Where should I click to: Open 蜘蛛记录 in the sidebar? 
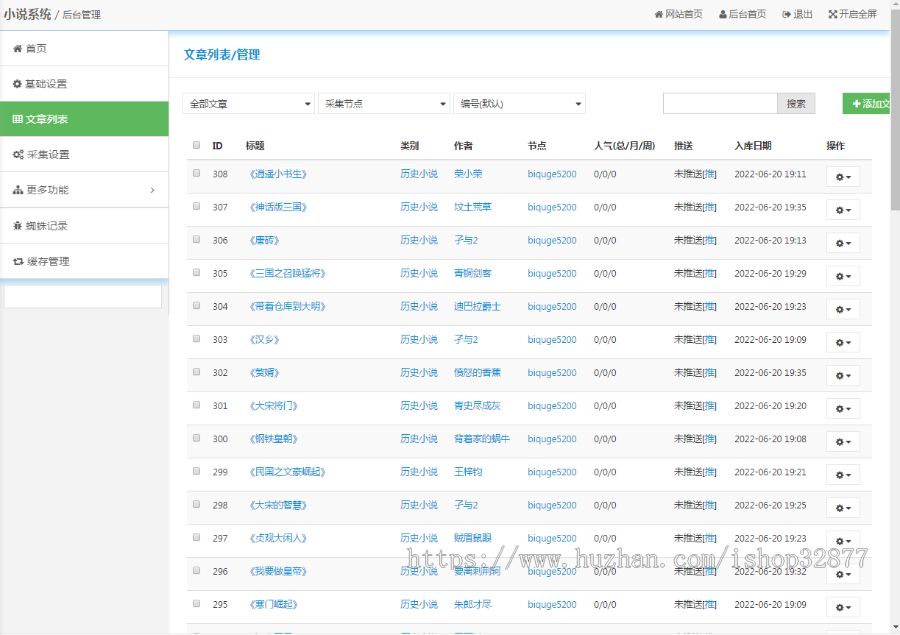pyautogui.click(x=84, y=226)
